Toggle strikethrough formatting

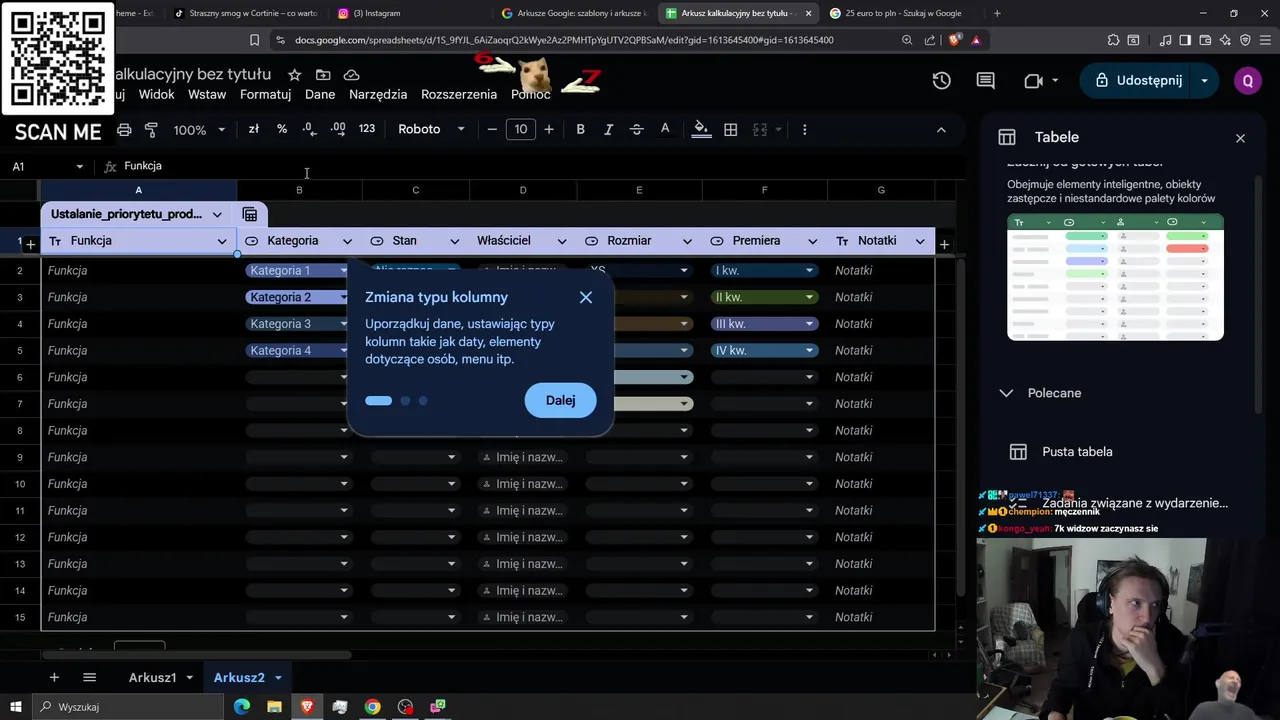point(636,129)
